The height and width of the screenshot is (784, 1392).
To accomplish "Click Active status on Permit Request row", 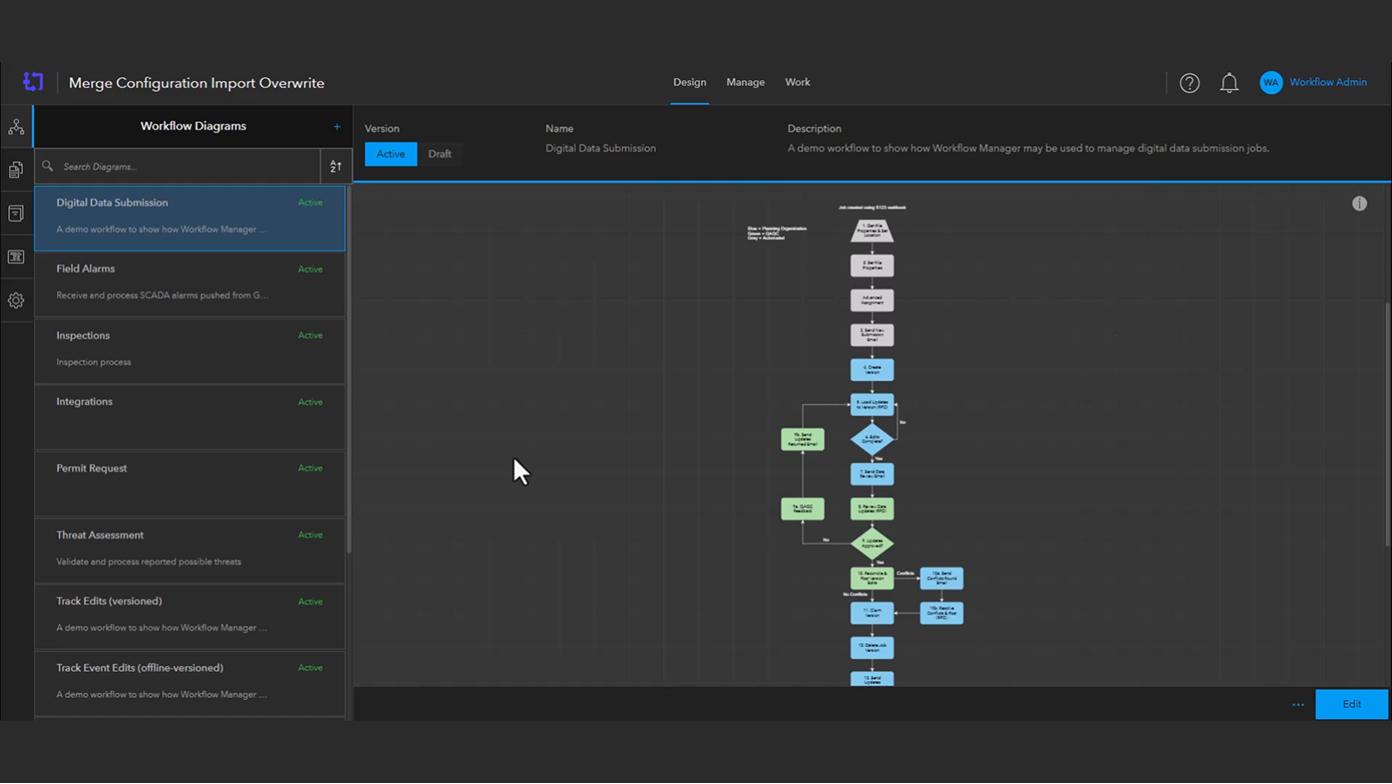I will pyautogui.click(x=310, y=468).
